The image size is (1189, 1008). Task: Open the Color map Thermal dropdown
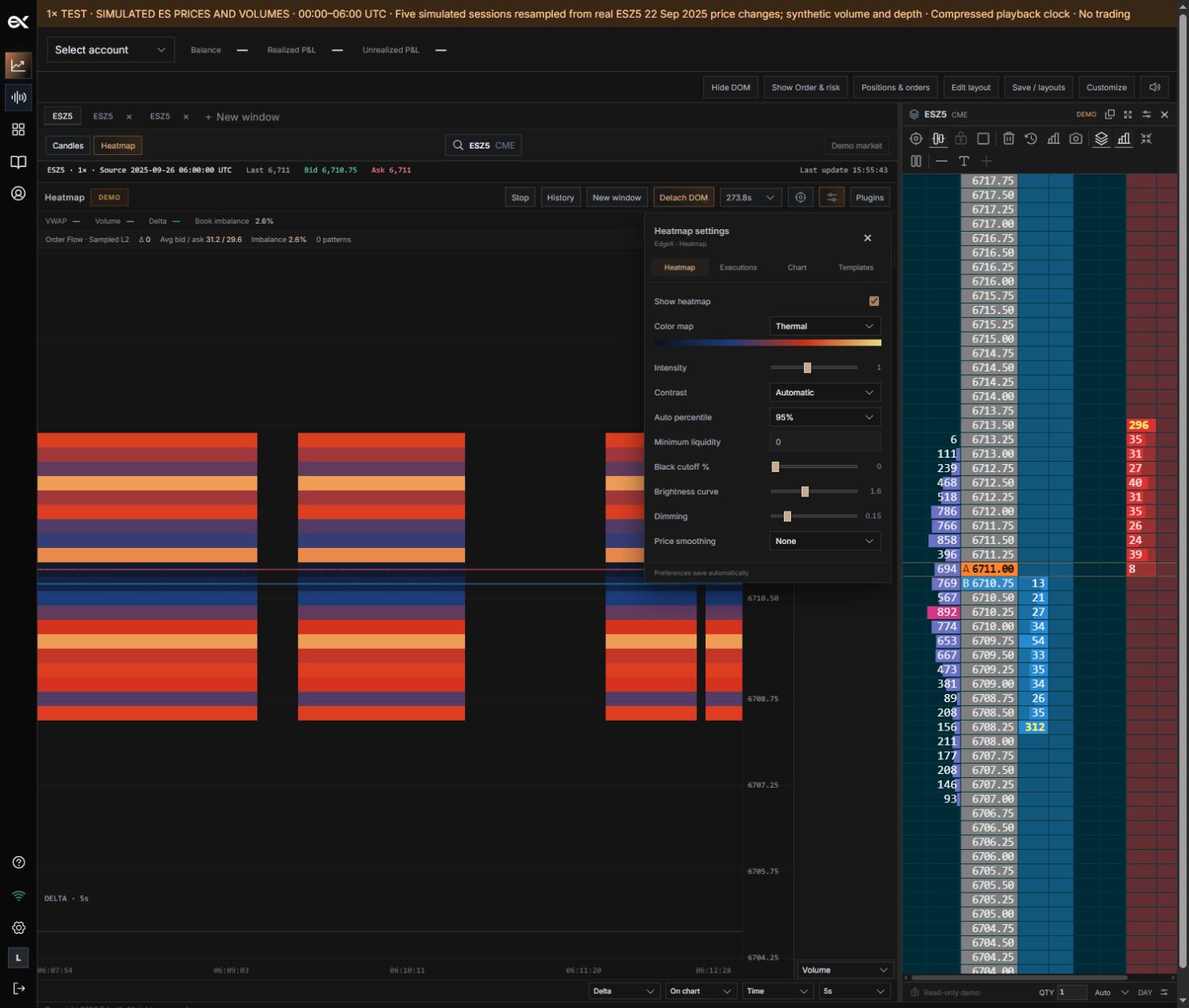(824, 326)
